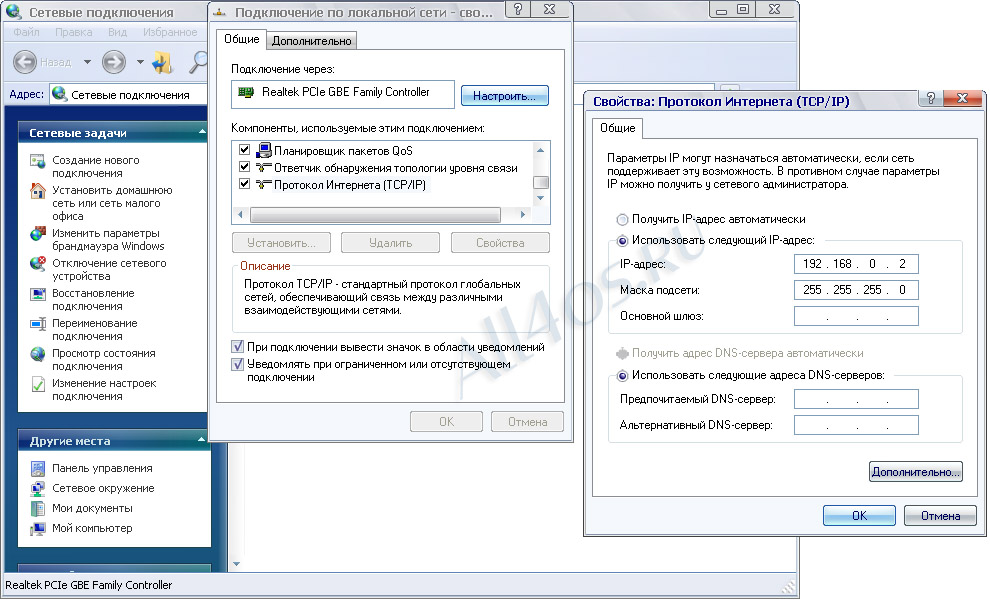
Task: Click the firewall icon 'Изменить параметры брандмауэра'
Action: [x=38, y=234]
